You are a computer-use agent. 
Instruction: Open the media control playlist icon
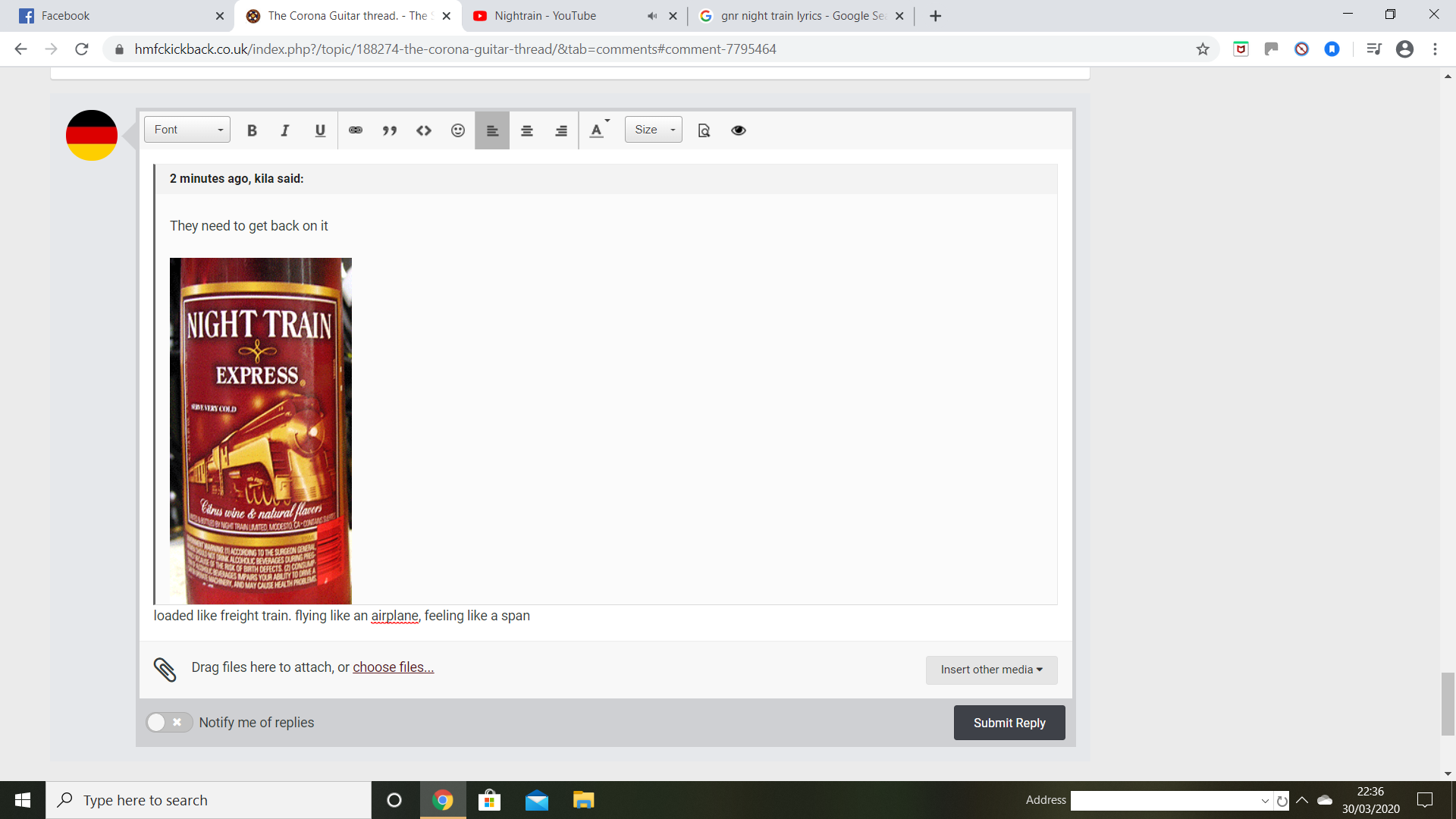pyautogui.click(x=1374, y=49)
